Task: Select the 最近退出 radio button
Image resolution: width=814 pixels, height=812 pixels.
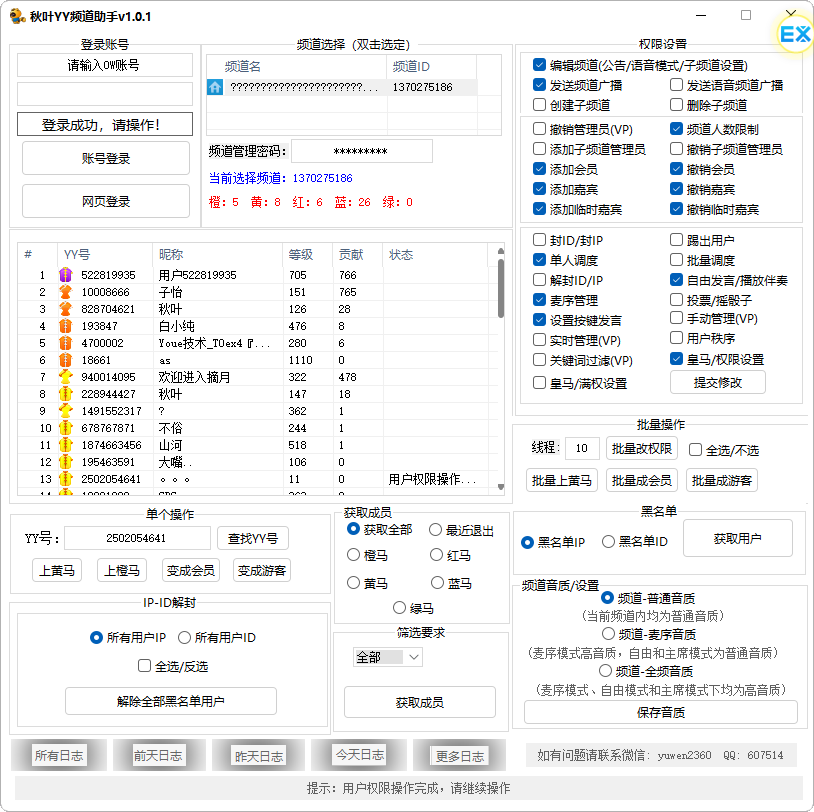Action: 436,530
